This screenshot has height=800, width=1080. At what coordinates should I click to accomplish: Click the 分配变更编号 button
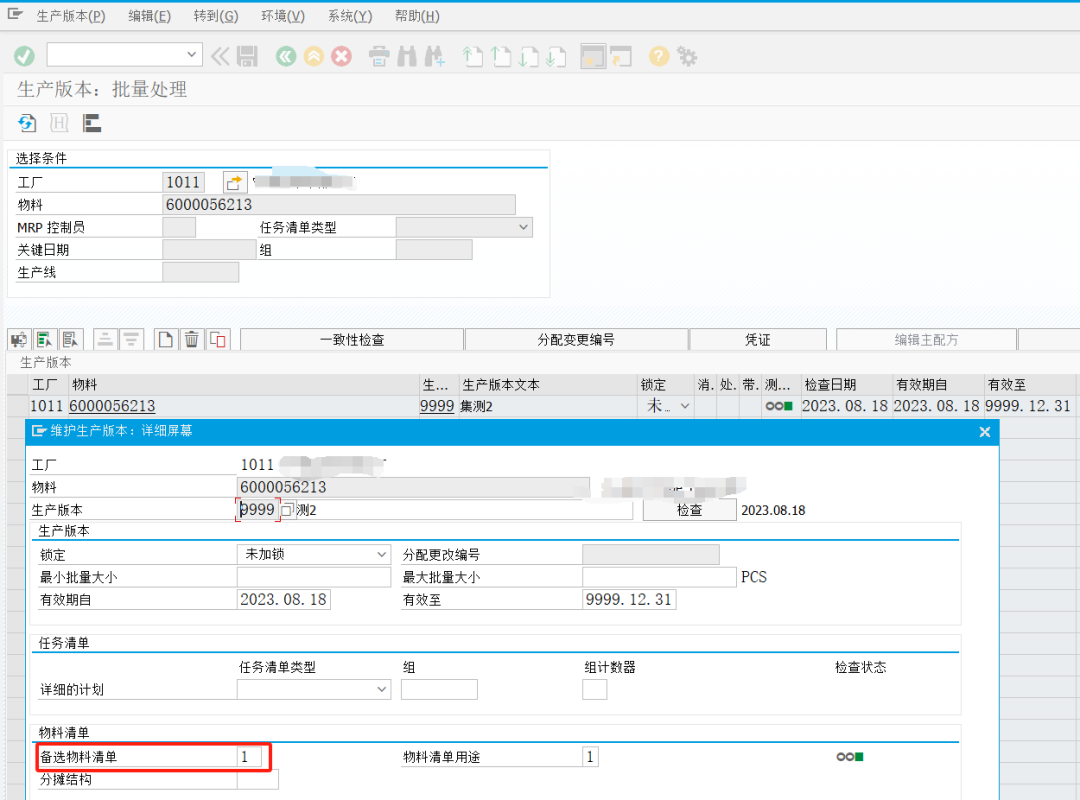coord(577,340)
